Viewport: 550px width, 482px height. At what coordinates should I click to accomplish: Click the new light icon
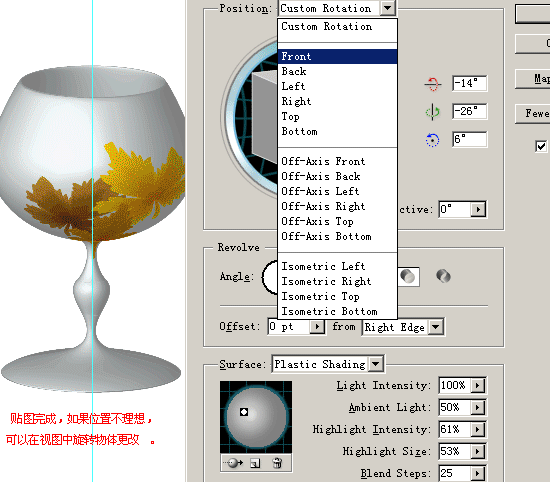(x=255, y=463)
